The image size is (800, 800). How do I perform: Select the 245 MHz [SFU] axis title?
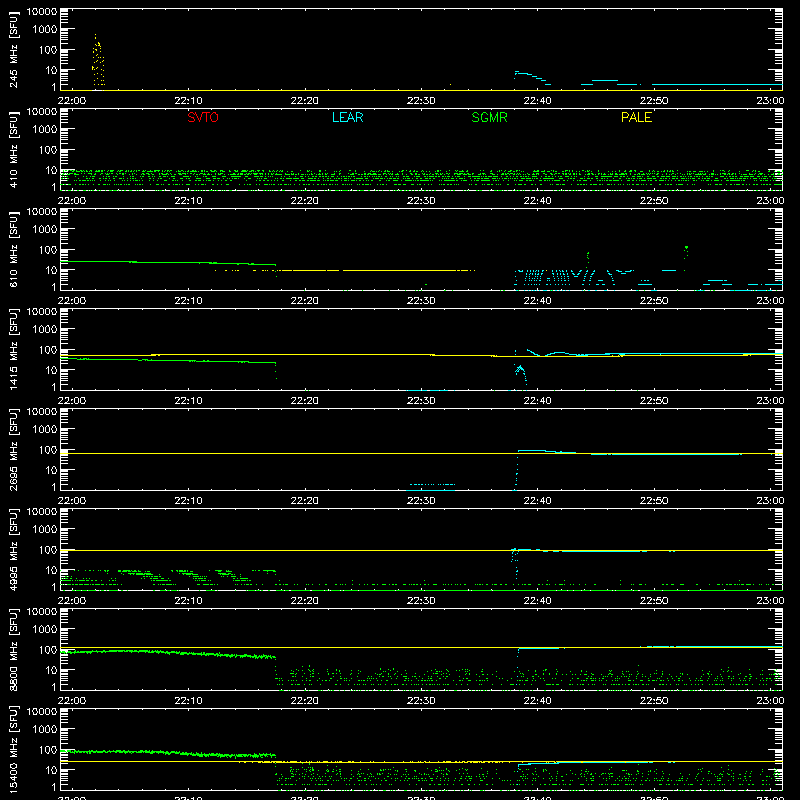point(14,49)
